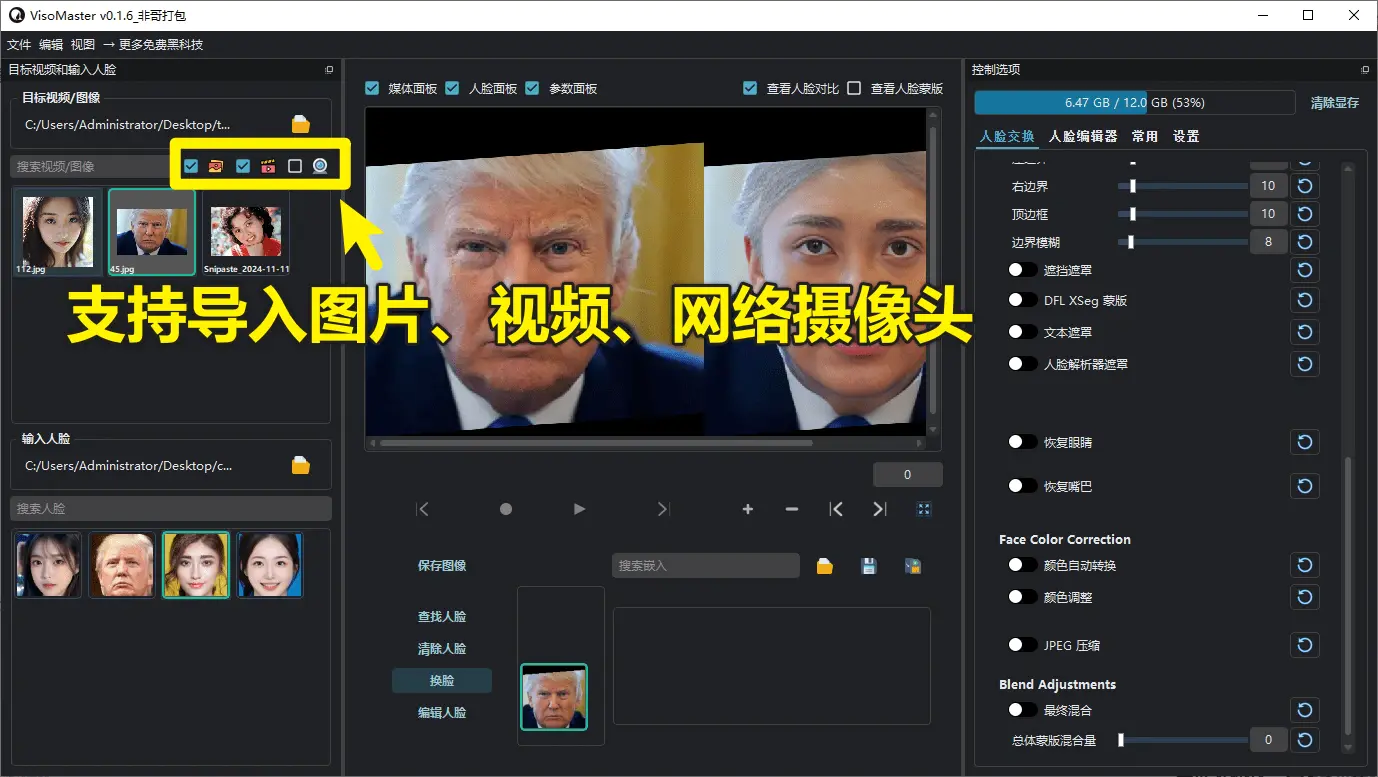Uncheck the 媒体面板 checkbox

click(372, 88)
